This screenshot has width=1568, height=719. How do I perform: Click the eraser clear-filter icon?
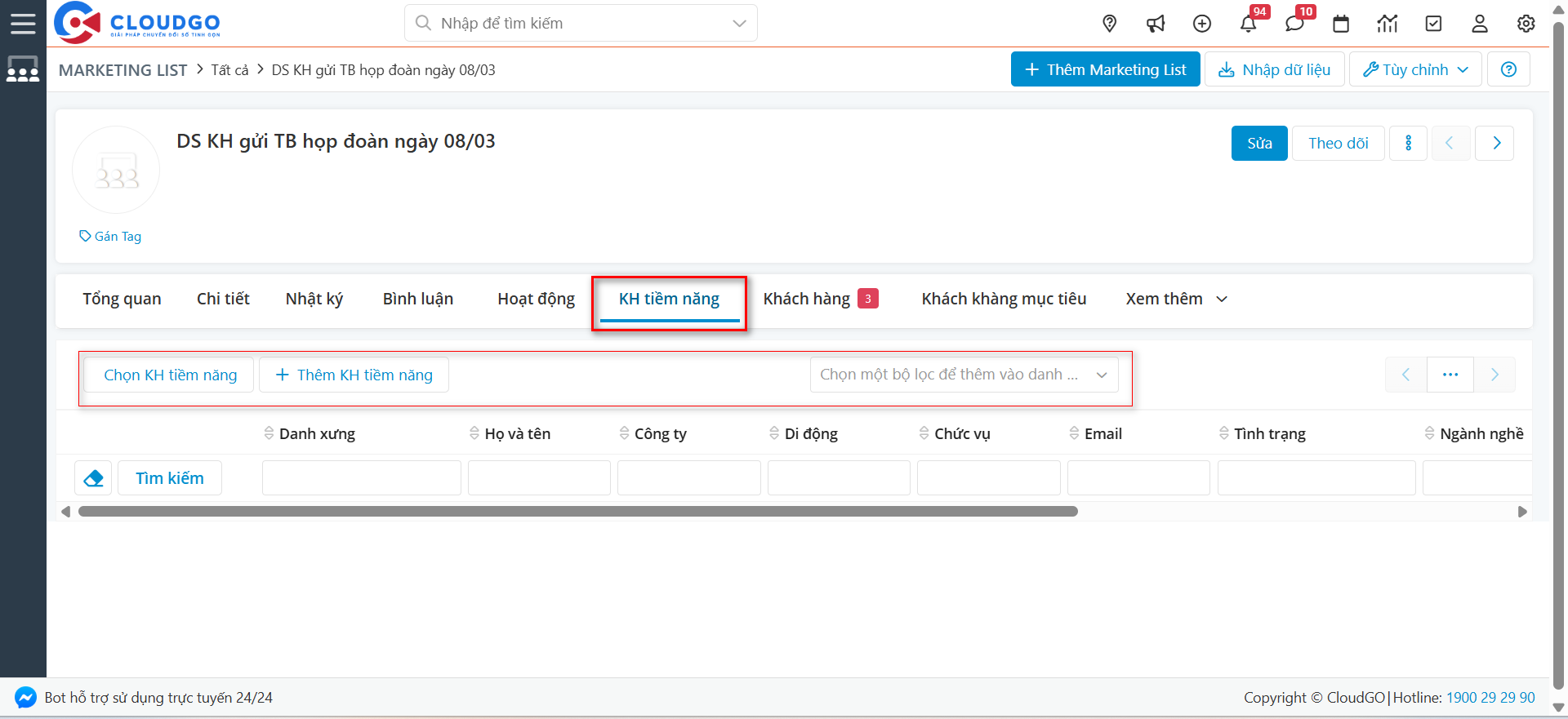[x=93, y=478]
